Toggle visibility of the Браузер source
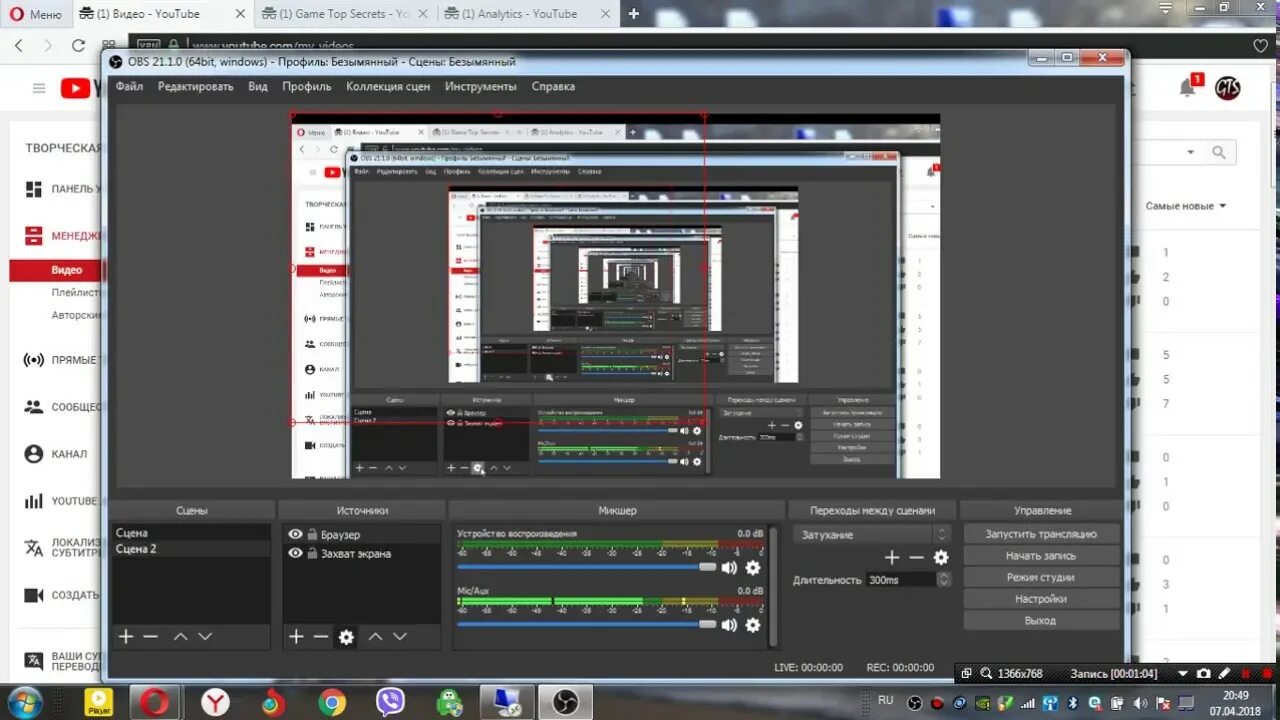 (295, 535)
